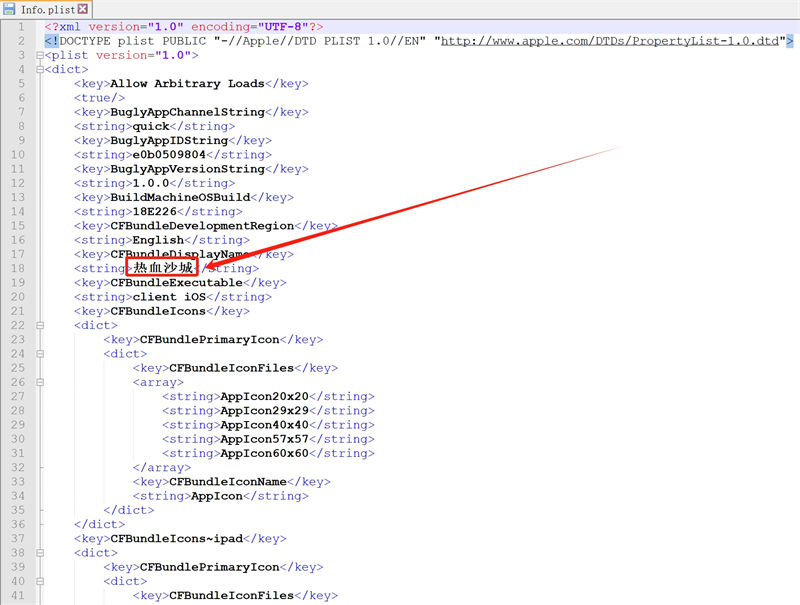
Task: Collapse the dict fold marker on line 24
Action: coord(40,354)
